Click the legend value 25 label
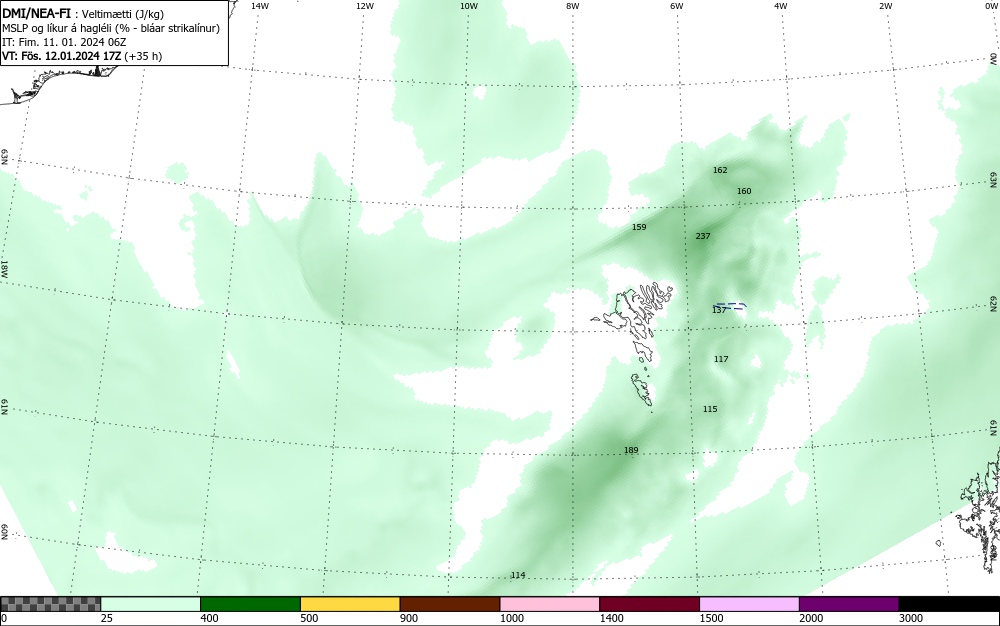This screenshot has height=626, width=1000. tap(107, 618)
